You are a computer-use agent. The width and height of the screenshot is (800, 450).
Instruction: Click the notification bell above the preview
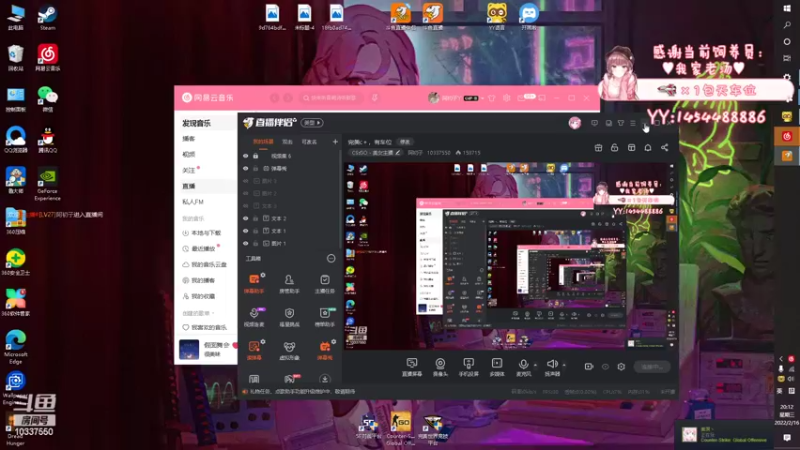coord(647,147)
